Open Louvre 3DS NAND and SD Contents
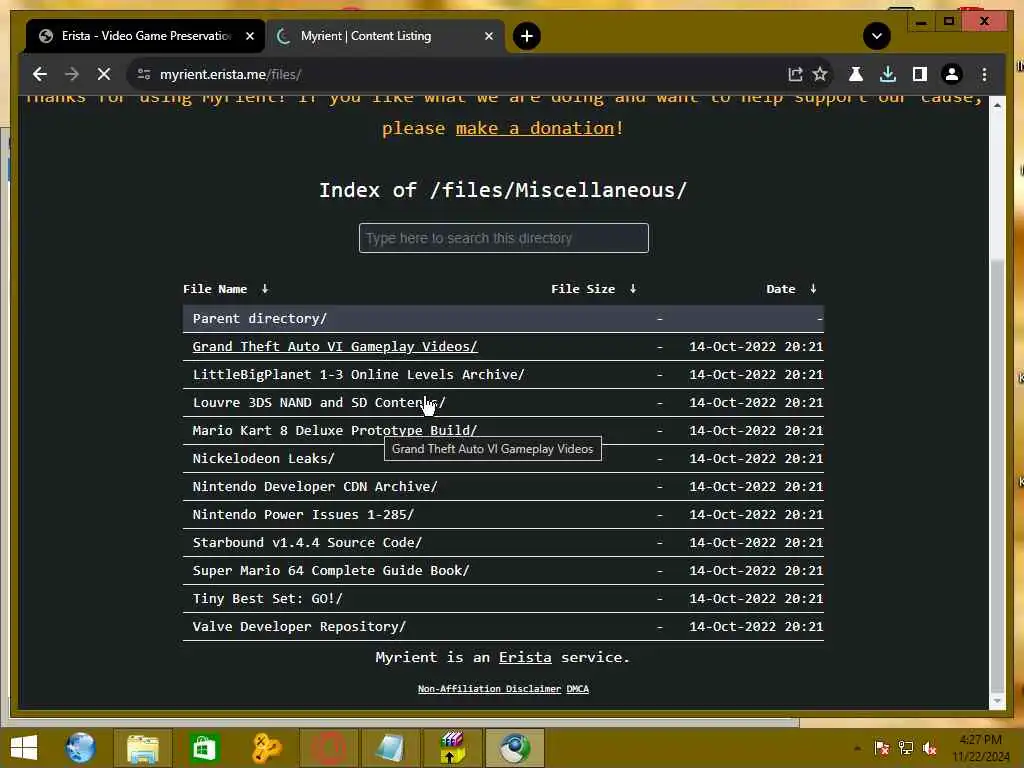Viewport: 1024px width, 768px height. pyautogui.click(x=319, y=403)
